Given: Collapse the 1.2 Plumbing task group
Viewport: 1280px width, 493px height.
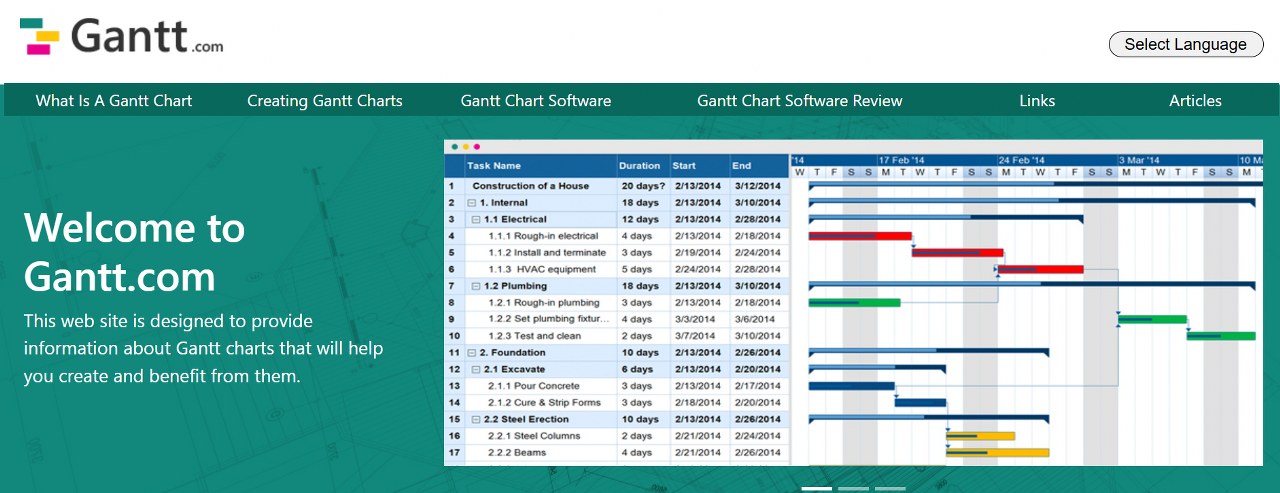Looking at the screenshot, I should click(476, 286).
